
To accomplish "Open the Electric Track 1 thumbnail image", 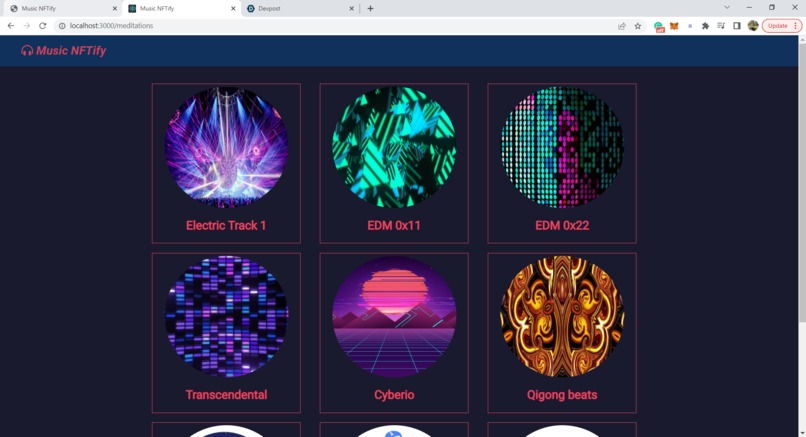I will click(x=226, y=148).
